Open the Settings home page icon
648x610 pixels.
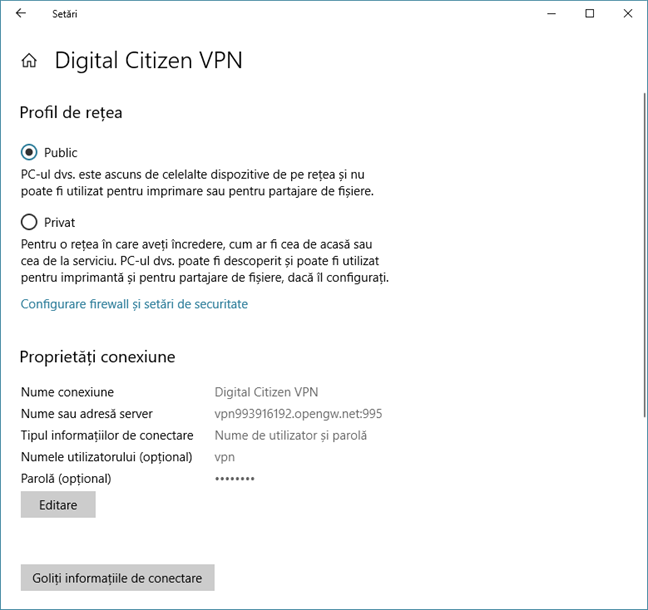[29, 60]
